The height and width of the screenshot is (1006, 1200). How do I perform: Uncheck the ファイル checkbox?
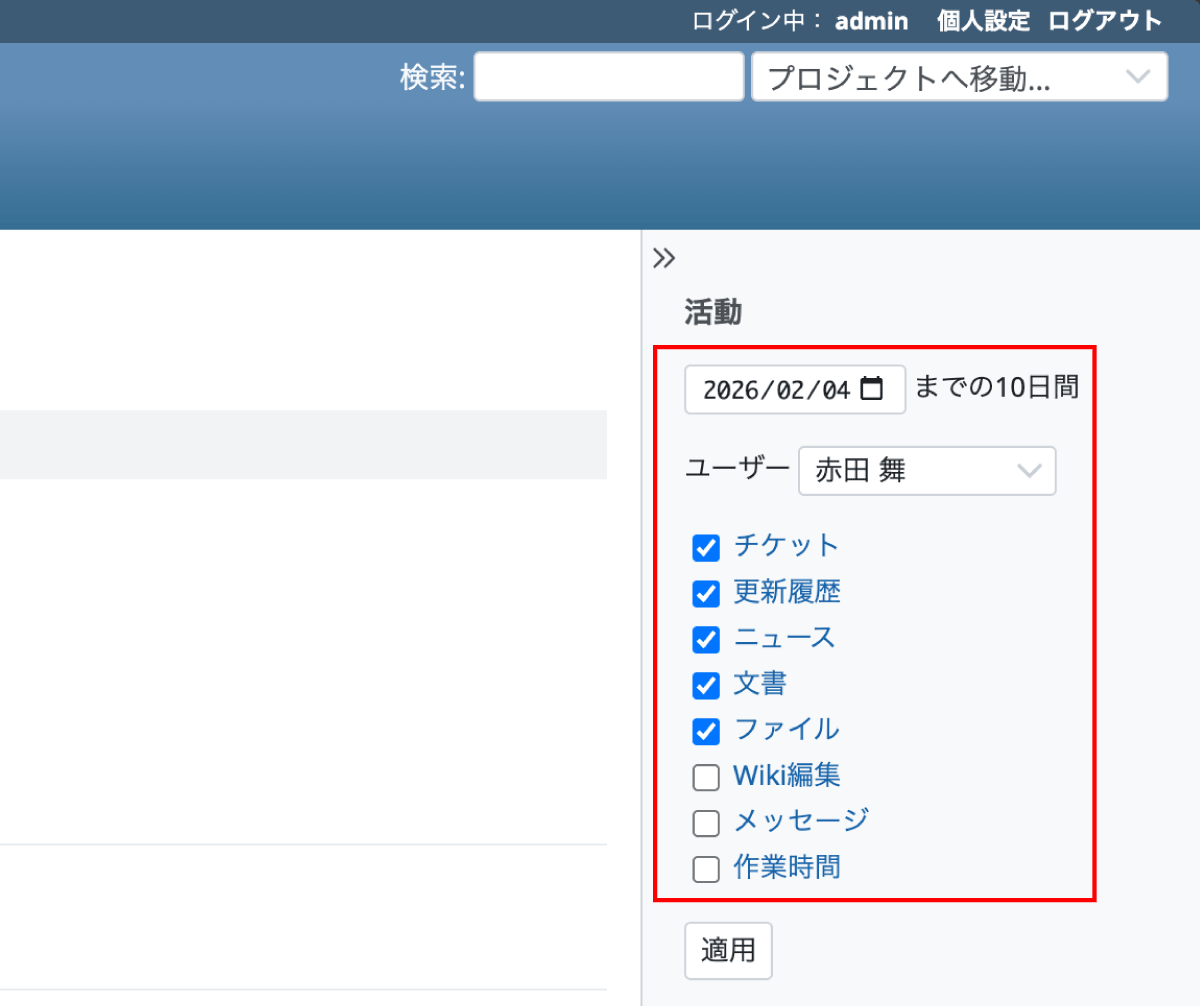706,732
